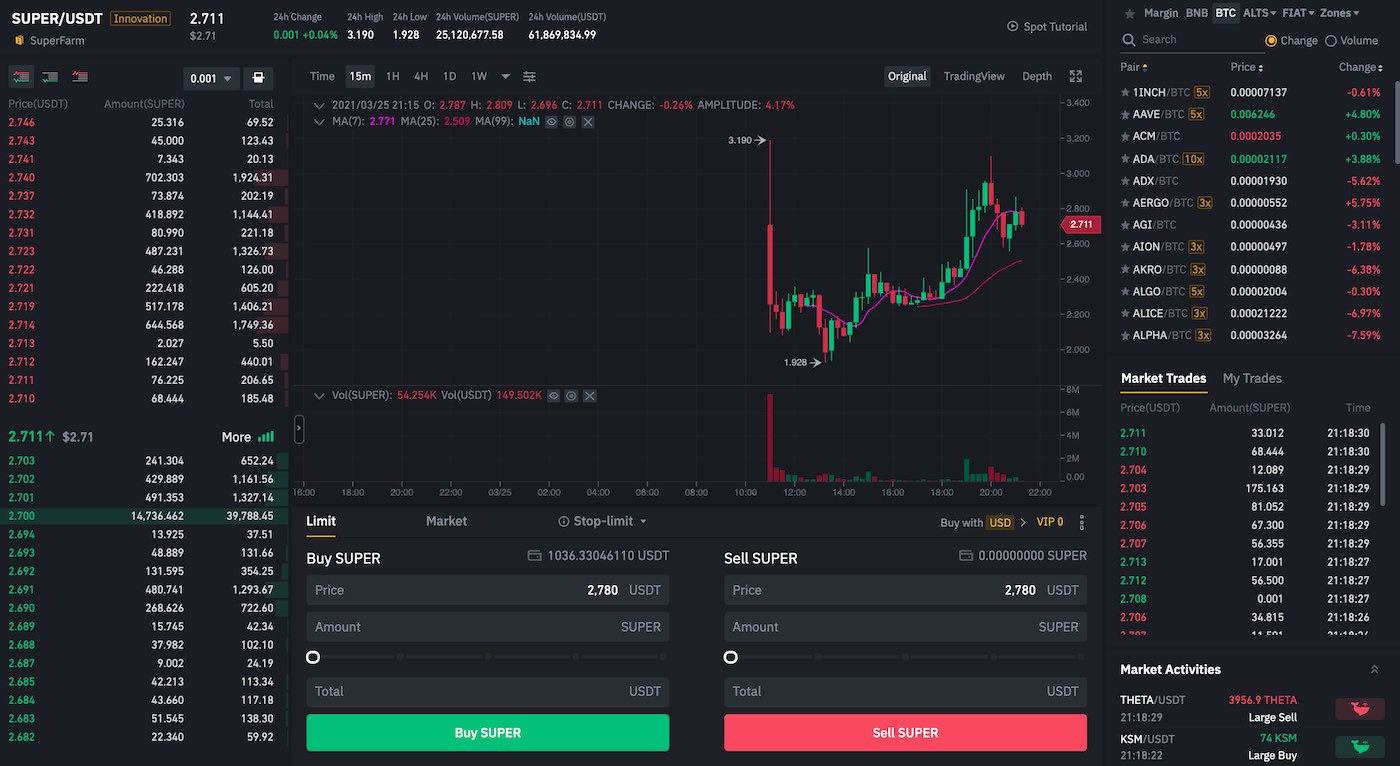The image size is (1400, 766).
Task: Switch to the Market order tab
Action: click(x=446, y=522)
